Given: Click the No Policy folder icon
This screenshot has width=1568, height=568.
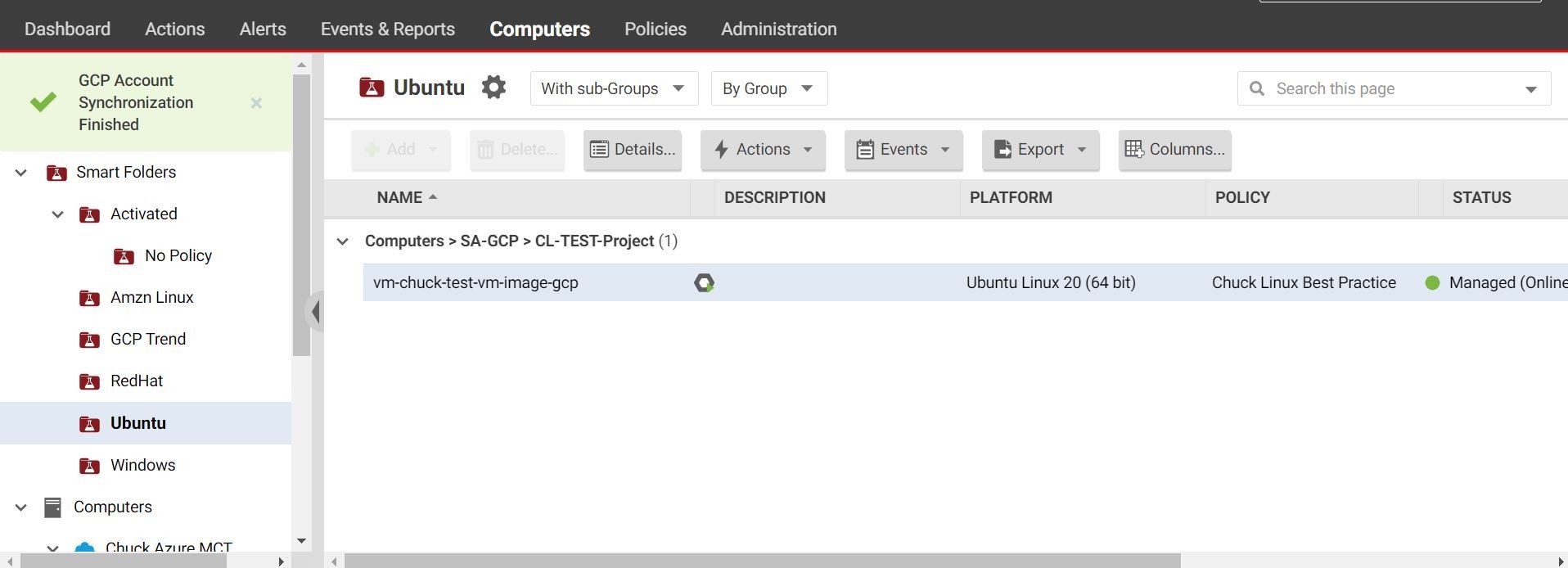Looking at the screenshot, I should pyautogui.click(x=124, y=256).
